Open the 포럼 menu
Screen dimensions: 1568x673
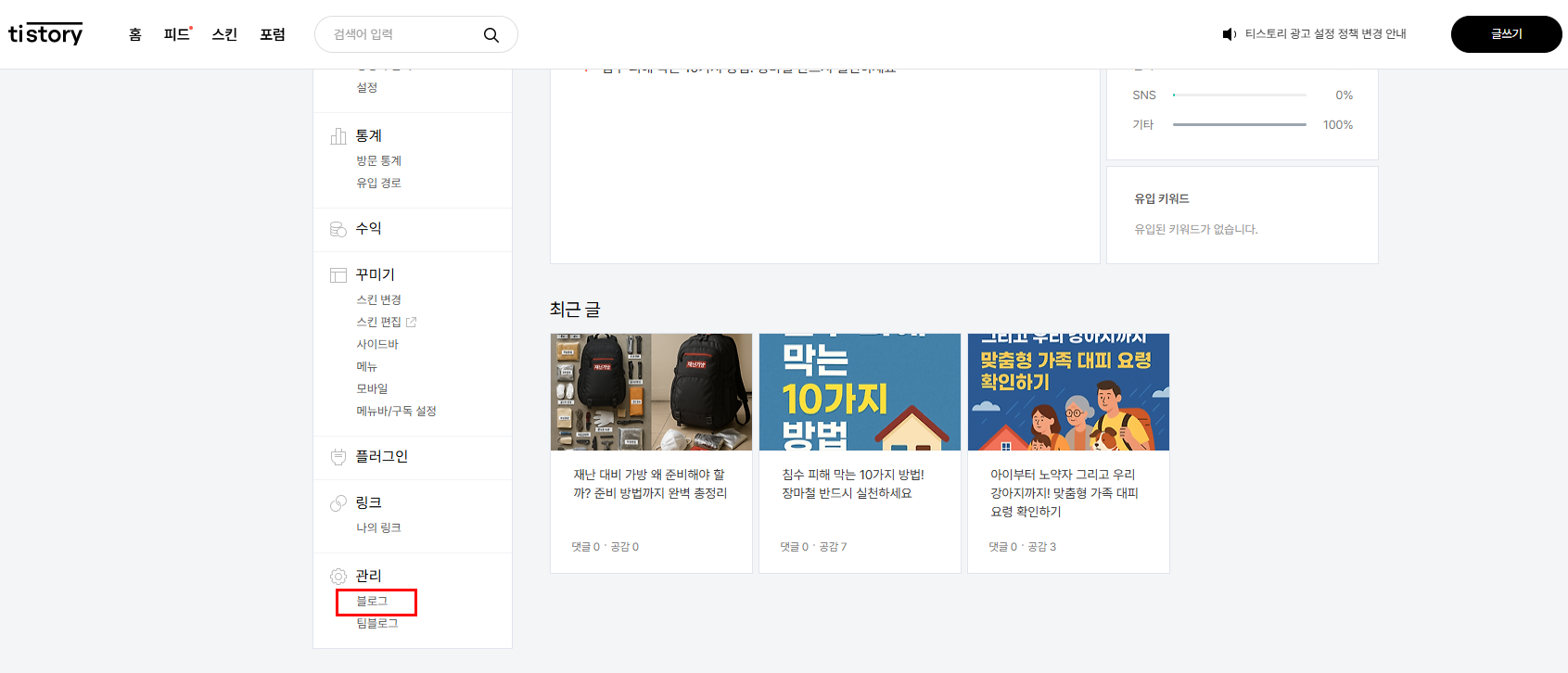point(273,34)
